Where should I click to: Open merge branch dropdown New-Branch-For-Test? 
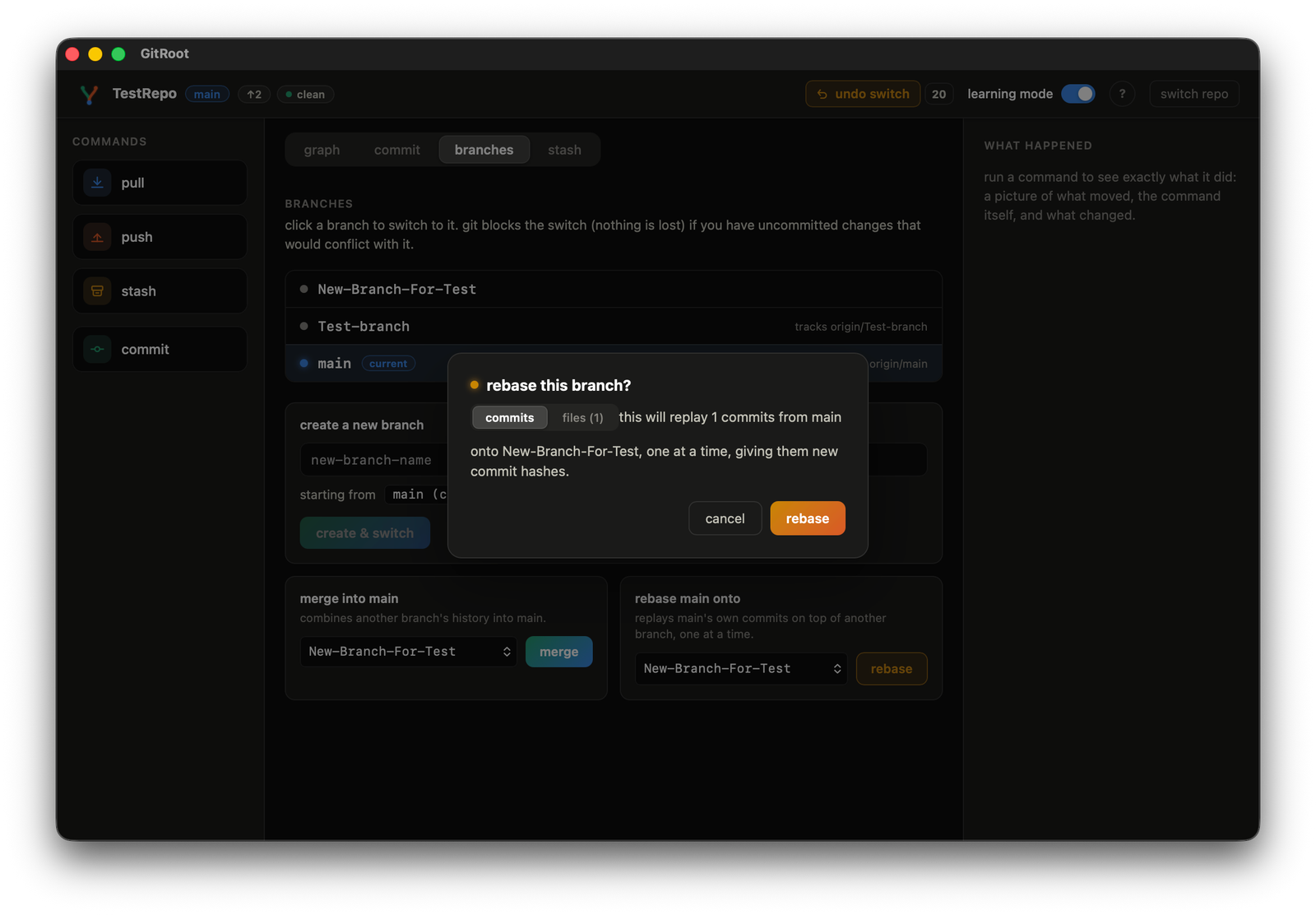(x=409, y=652)
